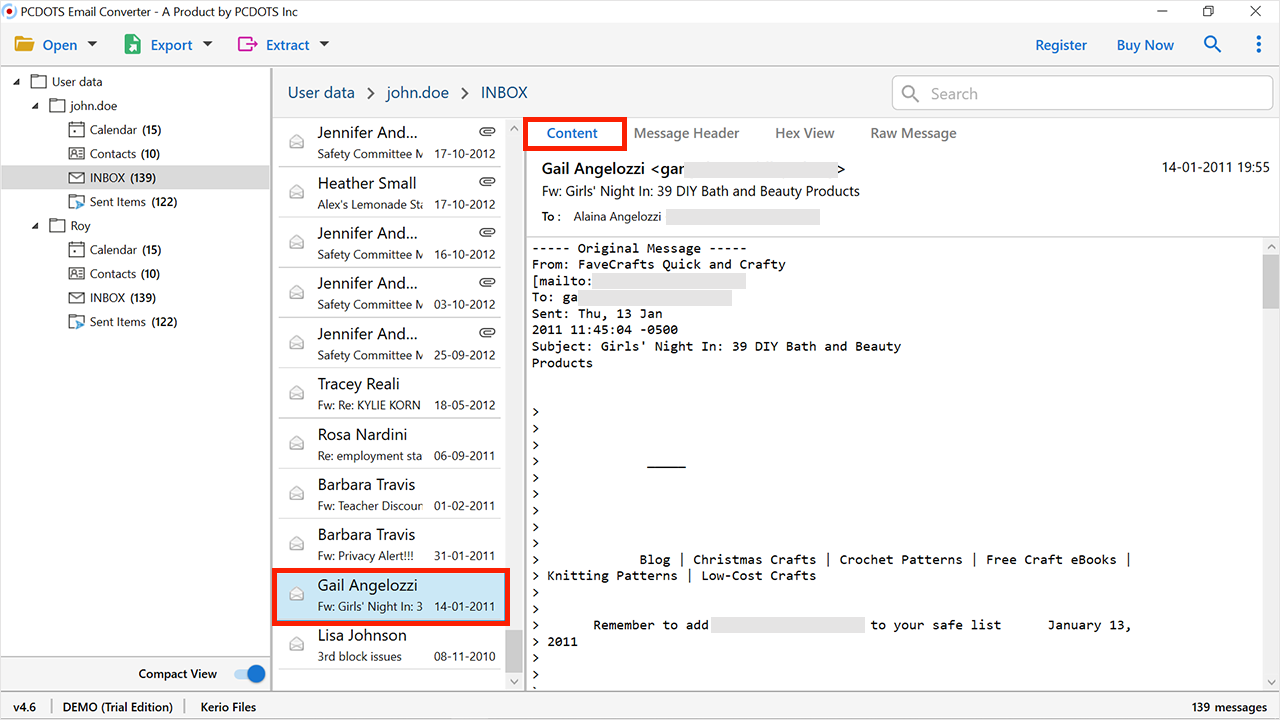This screenshot has height=720, width=1280.
Task: Click the Extract arrow icon
Action: [x=247, y=45]
